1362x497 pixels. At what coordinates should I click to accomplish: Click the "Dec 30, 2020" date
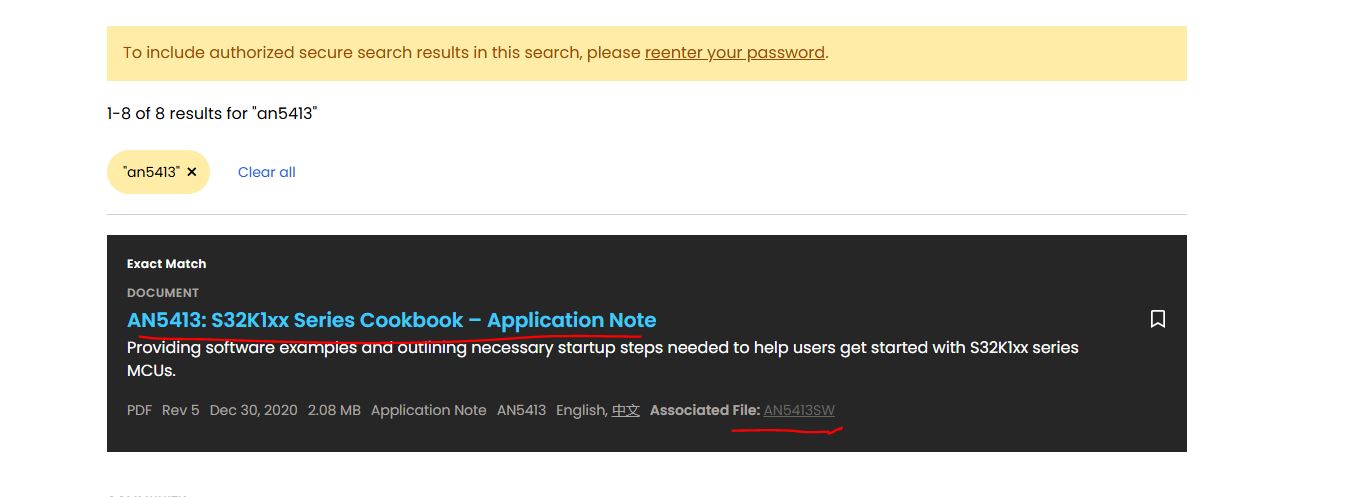253,410
